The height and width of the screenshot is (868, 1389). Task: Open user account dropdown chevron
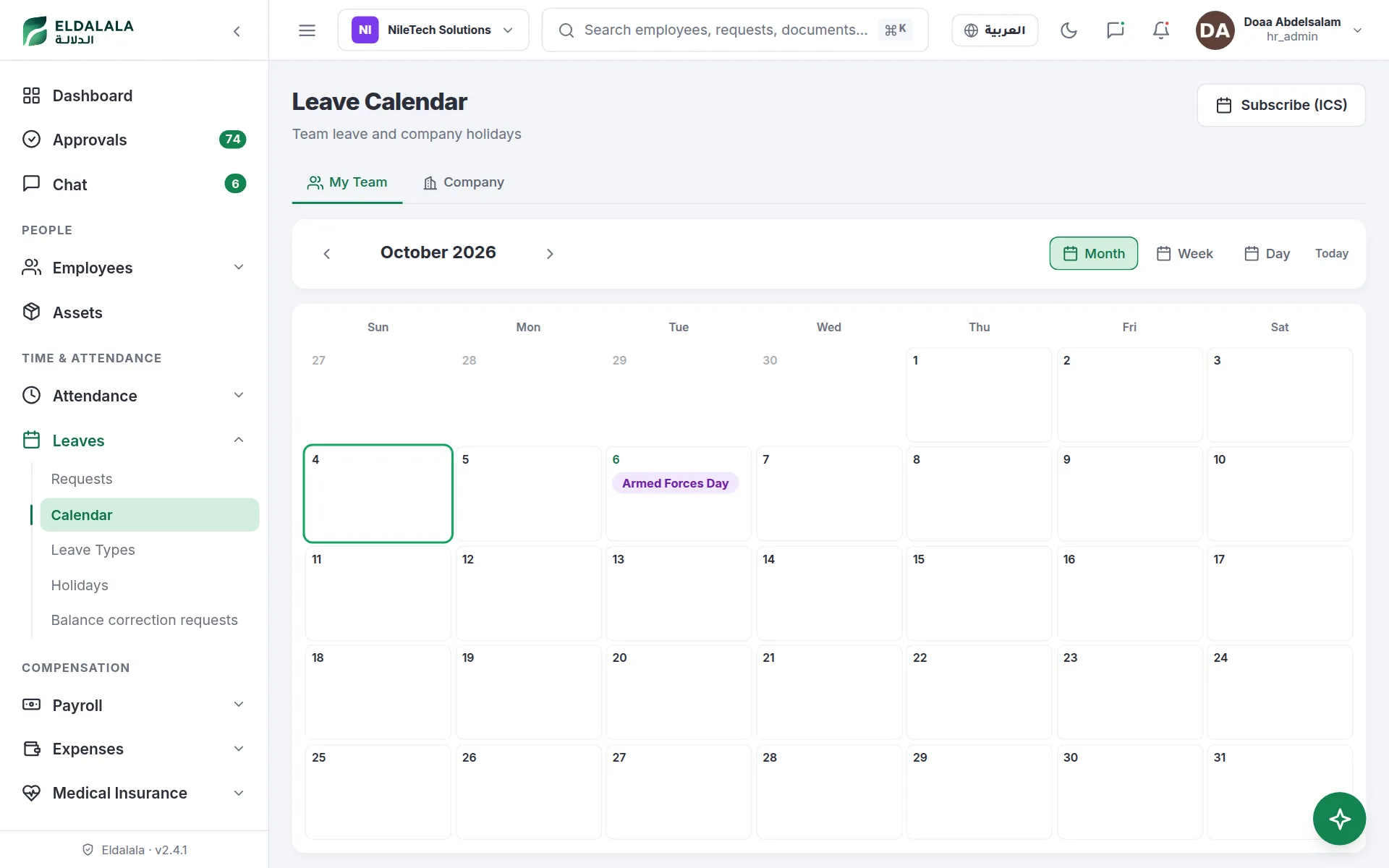click(1358, 30)
